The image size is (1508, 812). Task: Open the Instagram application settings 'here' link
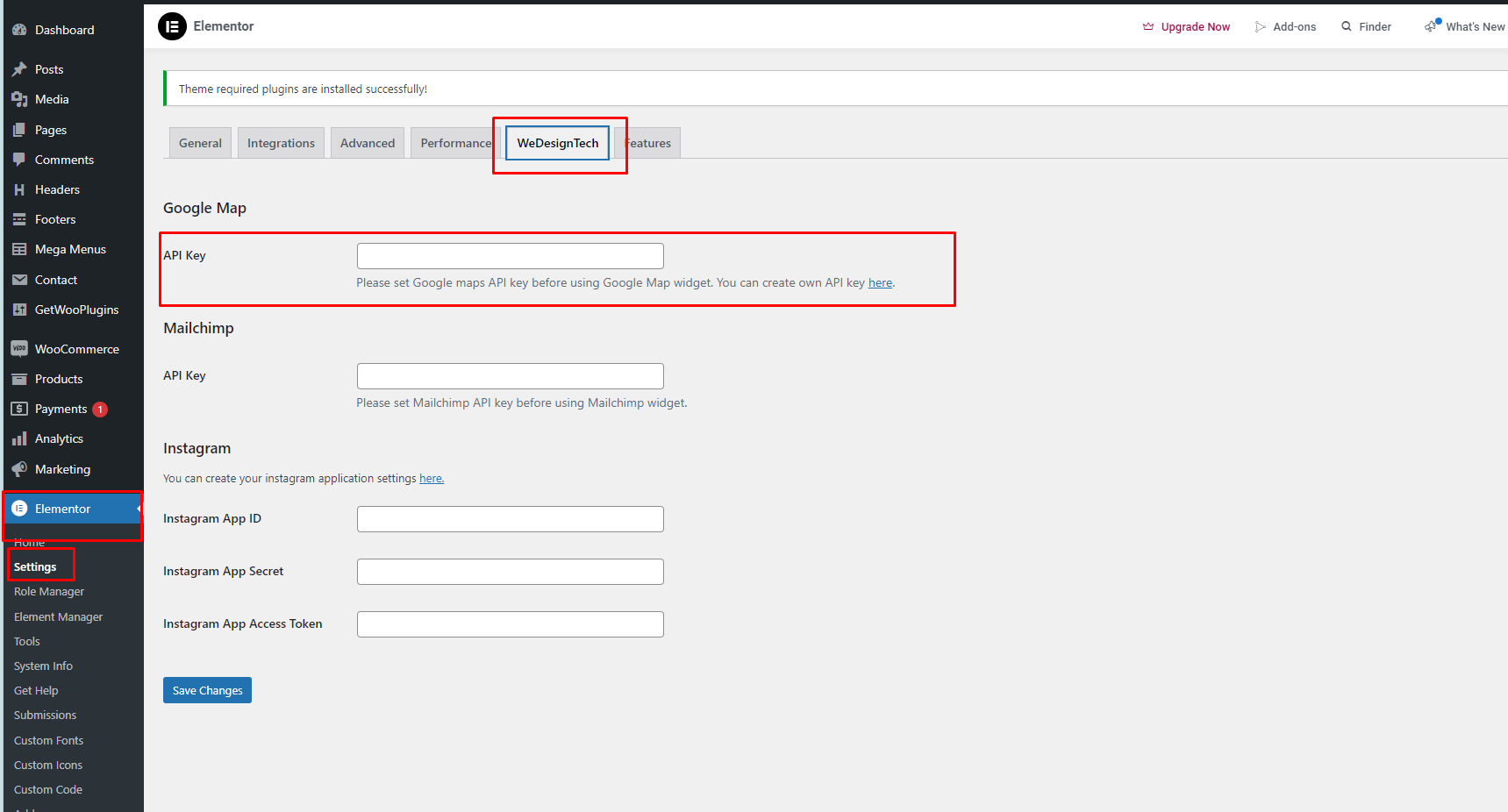tap(431, 478)
